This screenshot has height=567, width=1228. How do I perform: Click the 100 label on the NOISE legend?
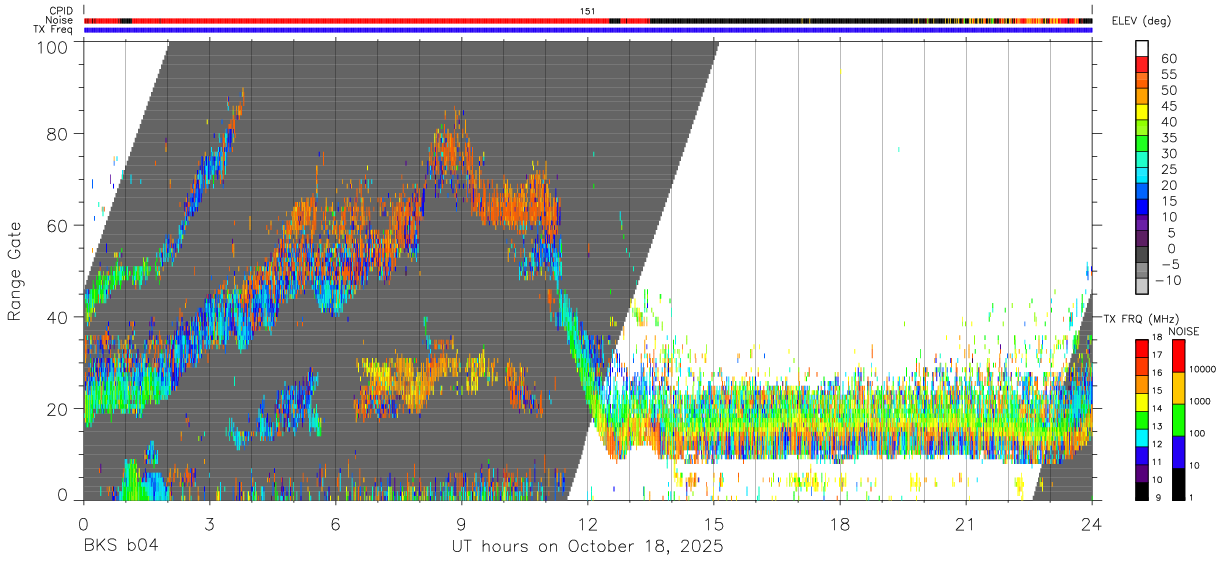1198,434
